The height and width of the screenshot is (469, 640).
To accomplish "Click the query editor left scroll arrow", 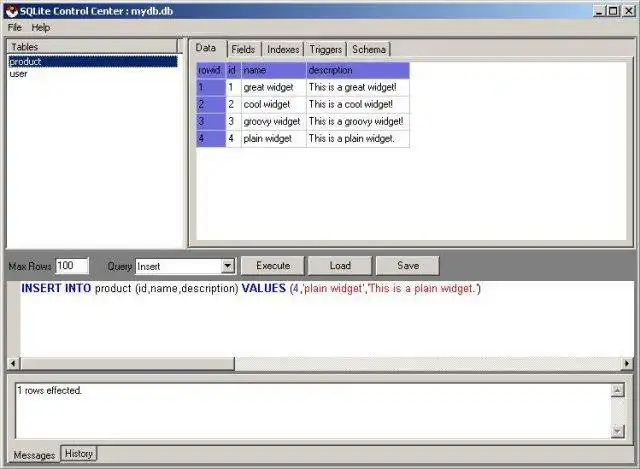I will (x=13, y=363).
